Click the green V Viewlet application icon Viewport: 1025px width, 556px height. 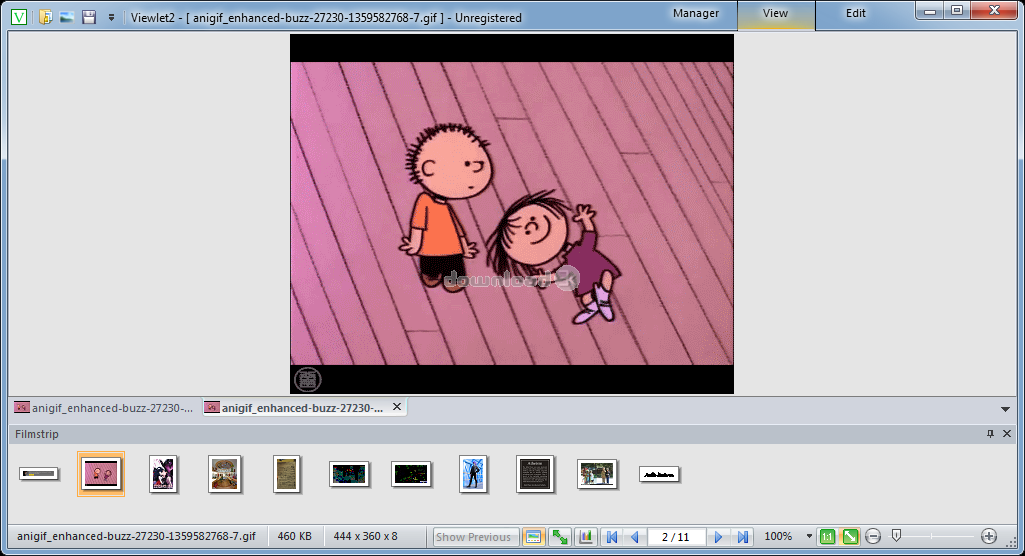[19, 17]
